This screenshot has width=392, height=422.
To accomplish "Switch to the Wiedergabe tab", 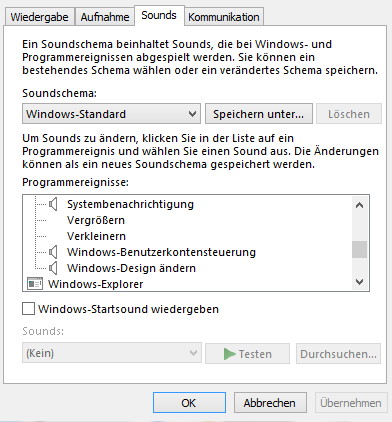I will click(39, 17).
